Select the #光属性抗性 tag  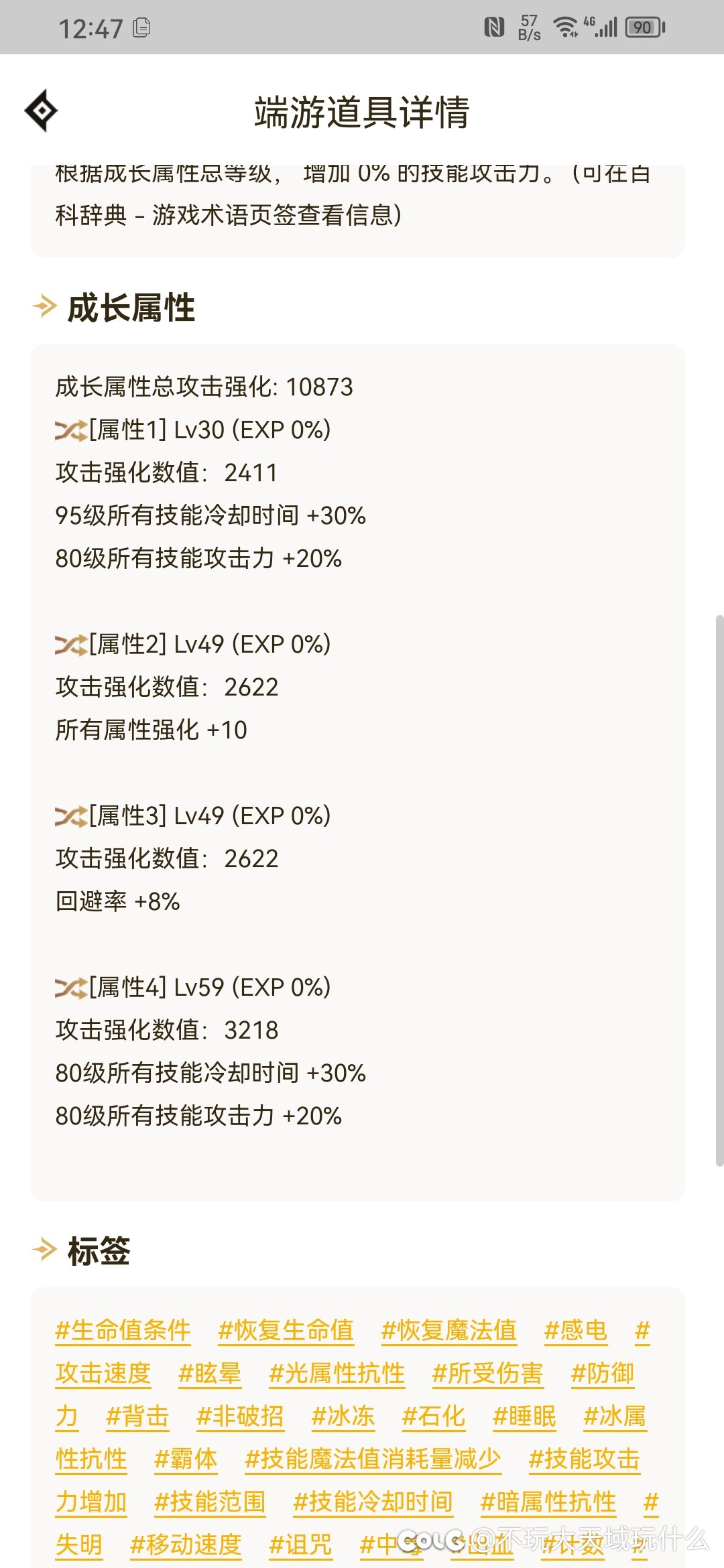pyautogui.click(x=337, y=1373)
